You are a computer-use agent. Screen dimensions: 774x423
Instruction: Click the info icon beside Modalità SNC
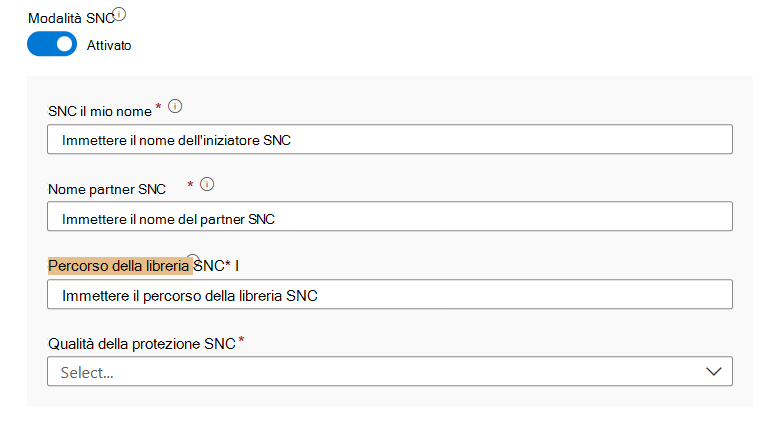tap(120, 14)
